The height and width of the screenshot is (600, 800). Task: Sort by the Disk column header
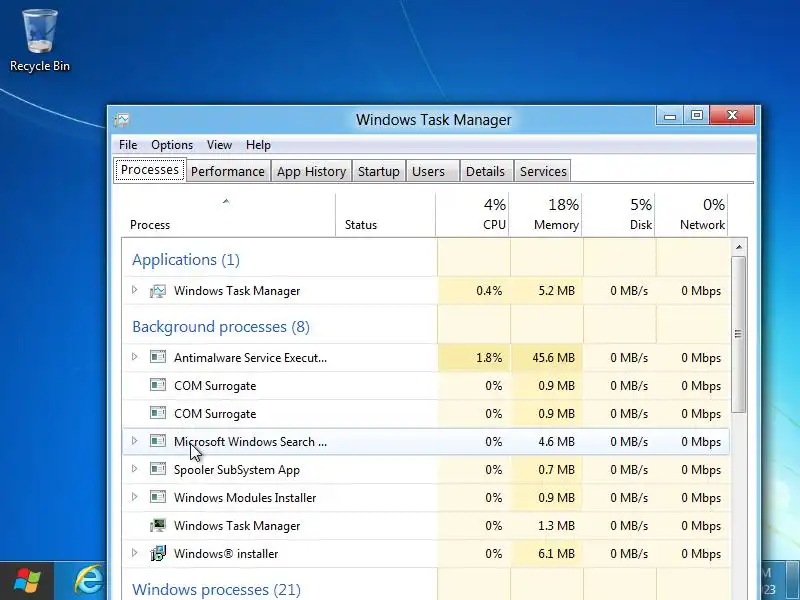click(618, 215)
